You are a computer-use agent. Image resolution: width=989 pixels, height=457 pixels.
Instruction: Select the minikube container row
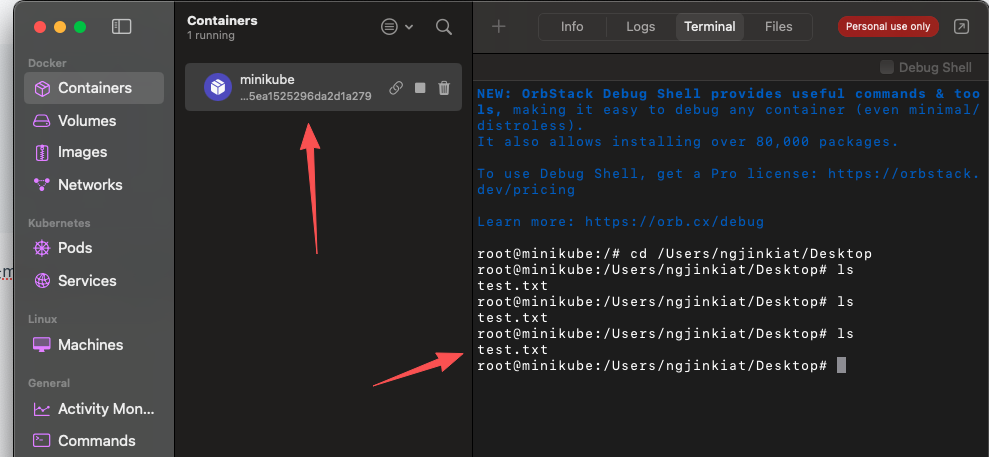pyautogui.click(x=323, y=87)
